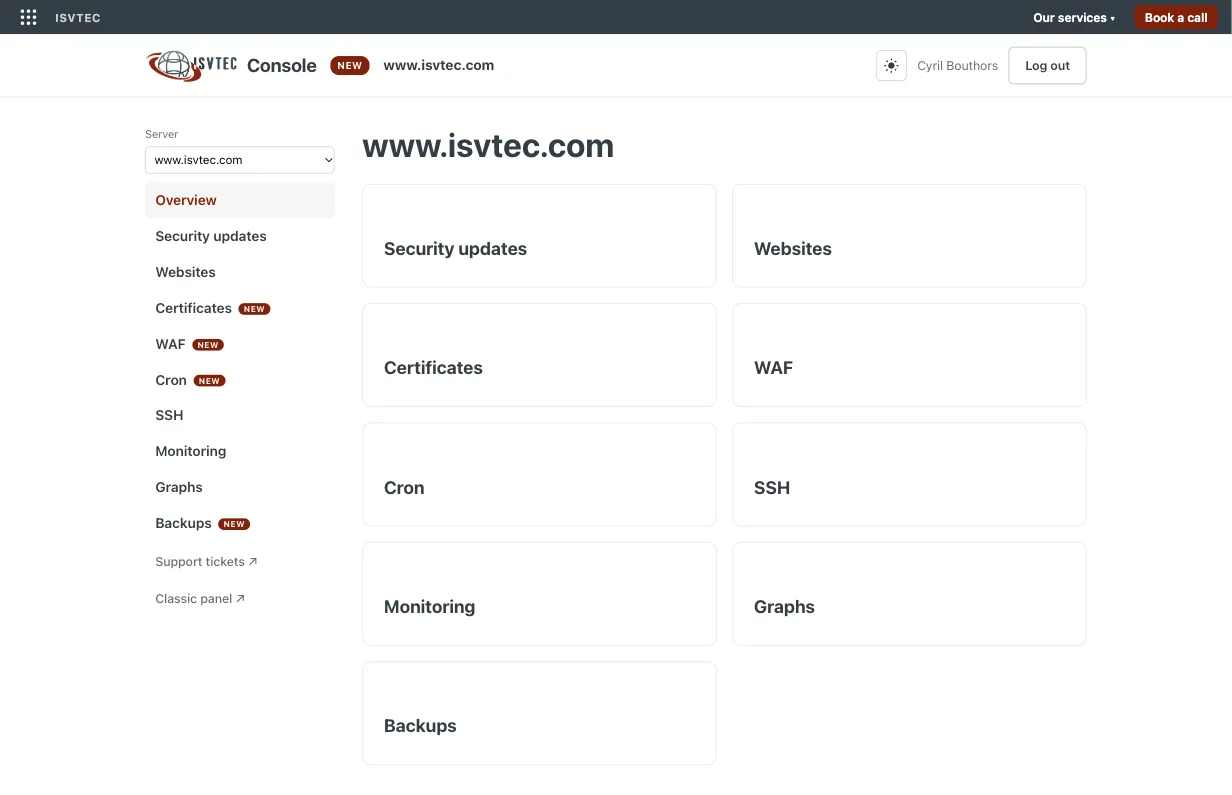The height and width of the screenshot is (795, 1232).
Task: Open the Cron card
Action: (x=539, y=474)
